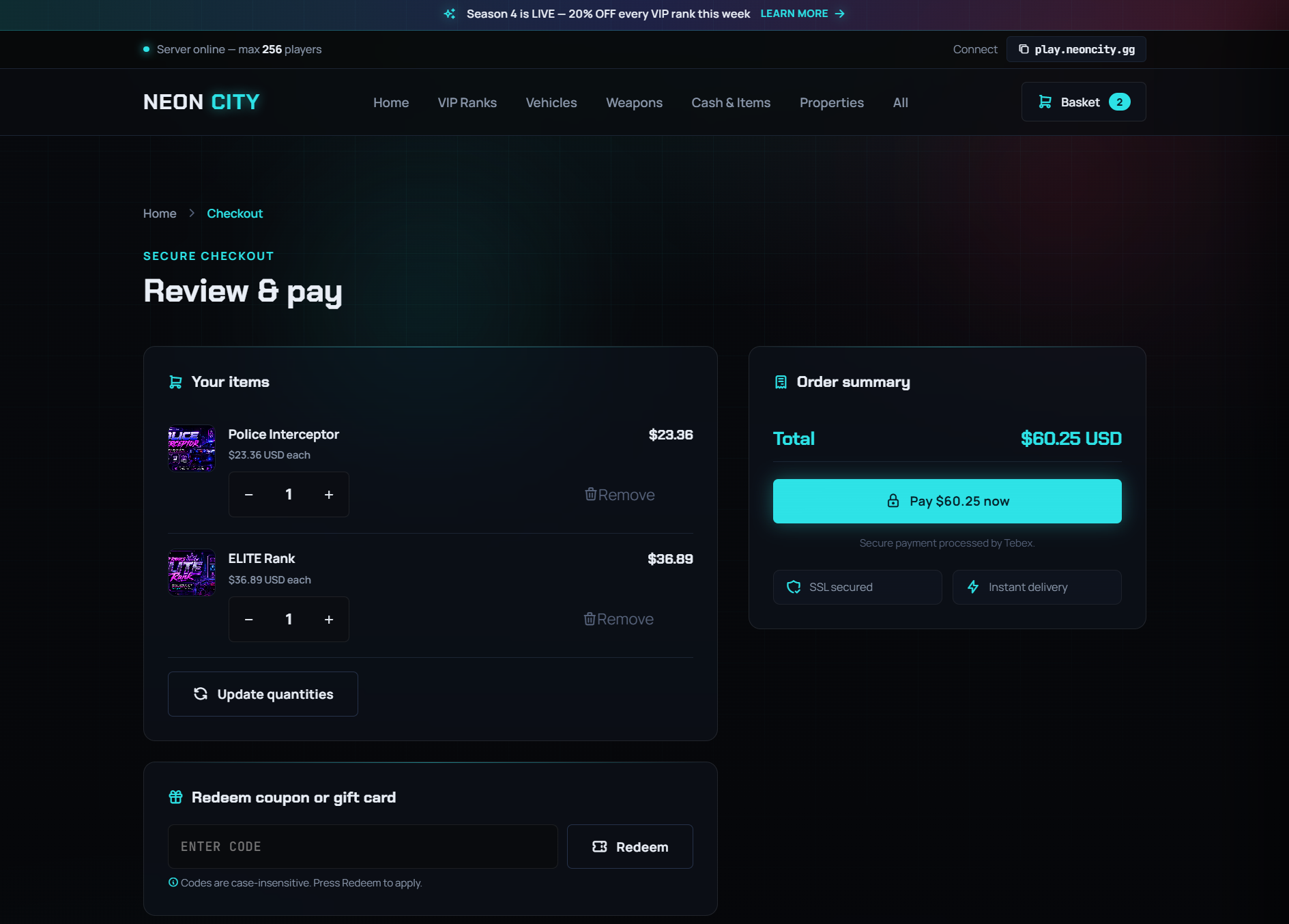Click the $36.89 USD each label

(x=270, y=579)
